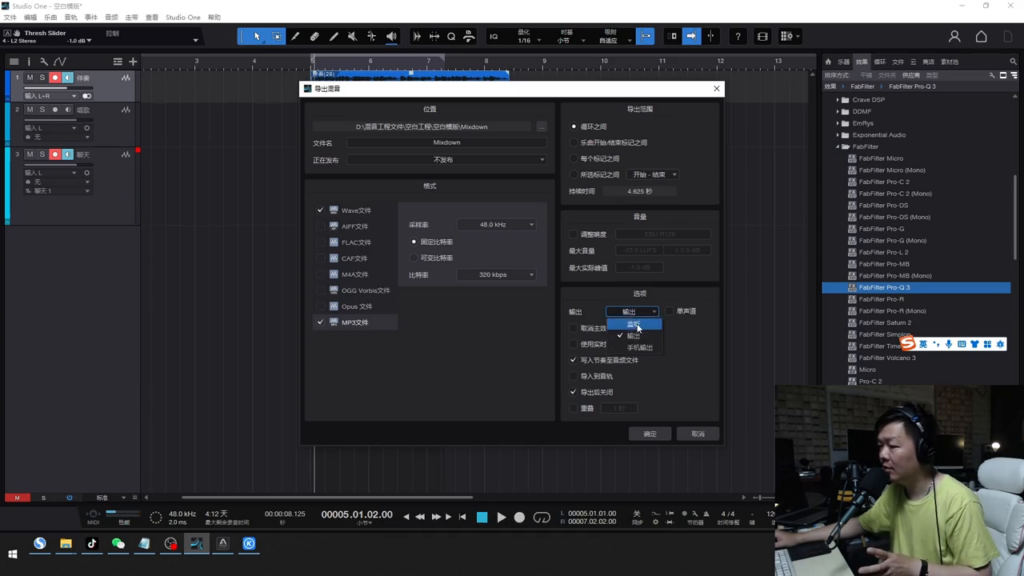The height and width of the screenshot is (576, 1024).
Task: Edit the Mixdown file name field
Action: pyautogui.click(x=447, y=142)
